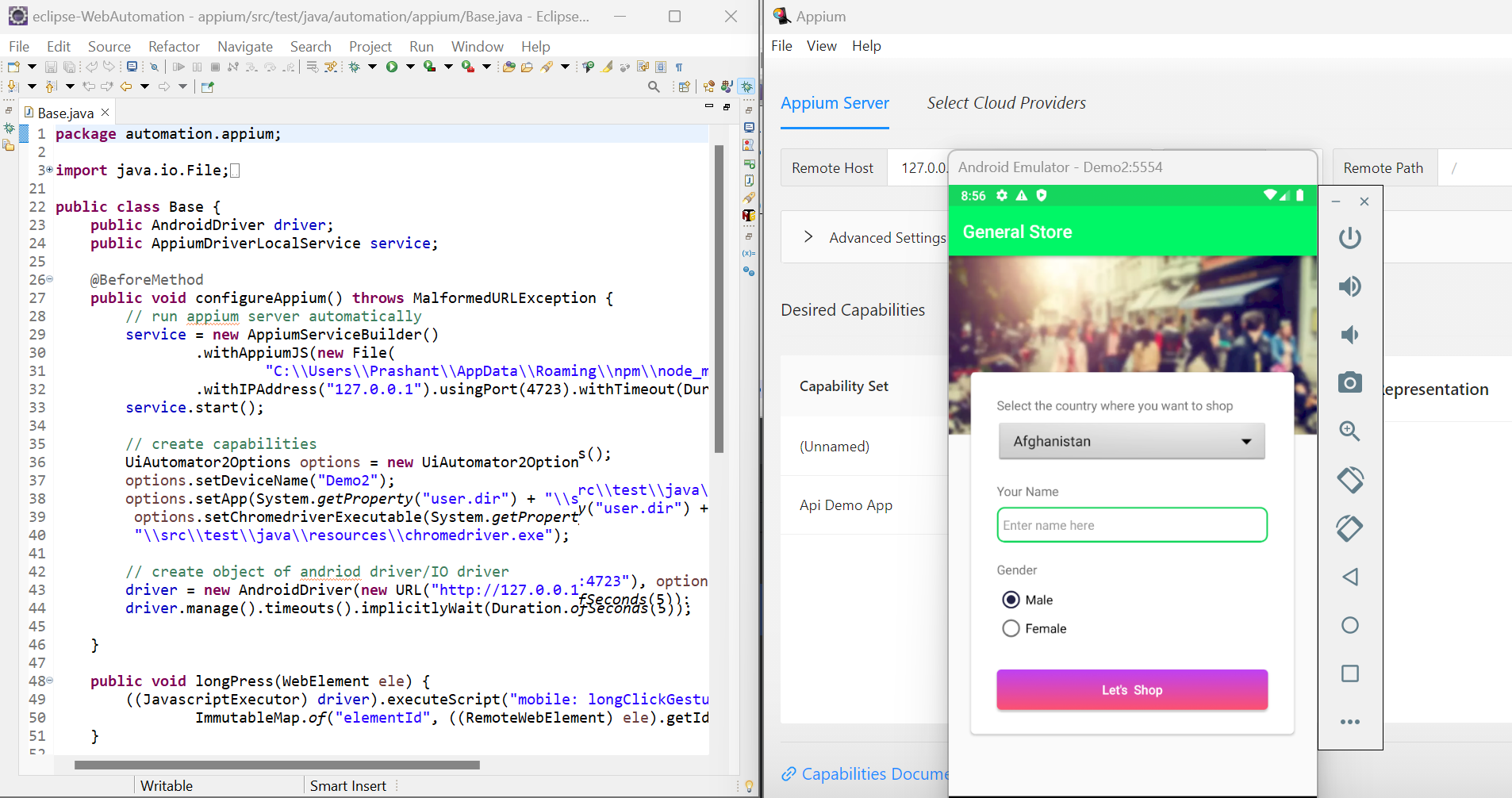1512x798 pixels.
Task: Take a screenshot with emulator camera icon
Action: (x=1350, y=383)
